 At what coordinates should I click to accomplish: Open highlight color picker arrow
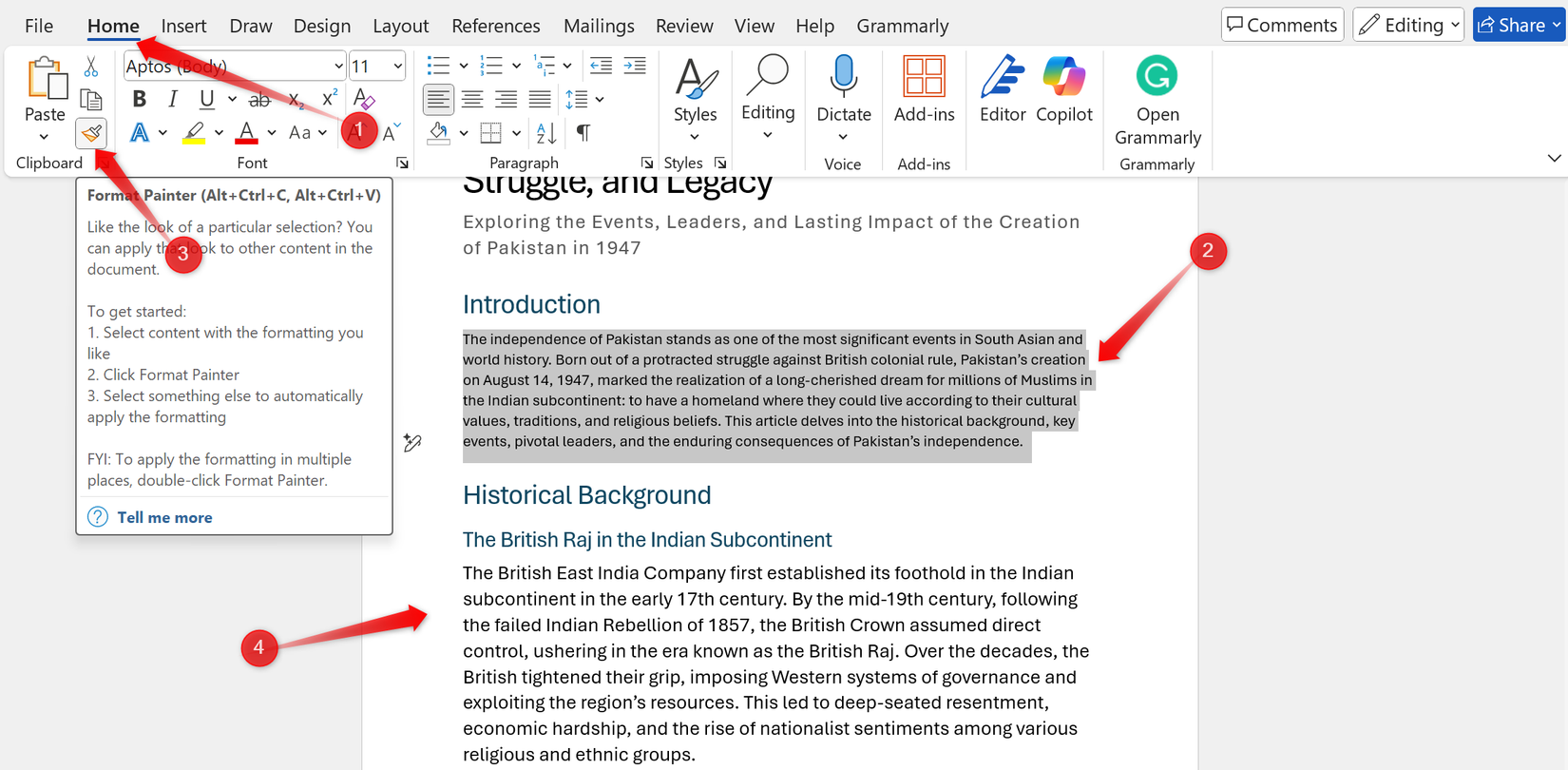pos(219,133)
